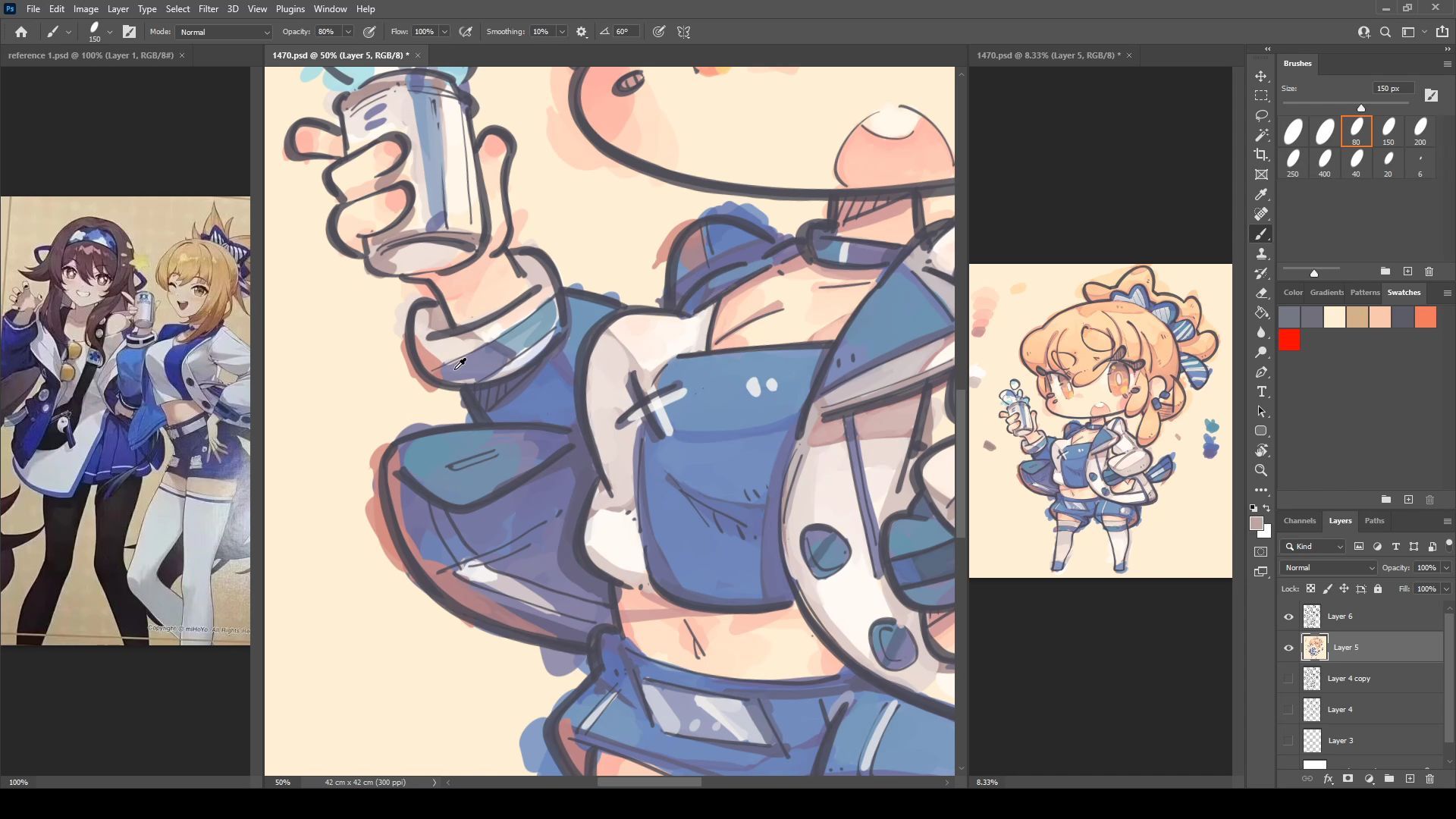Lock all for layer
1456x819 pixels.
coord(1378,589)
